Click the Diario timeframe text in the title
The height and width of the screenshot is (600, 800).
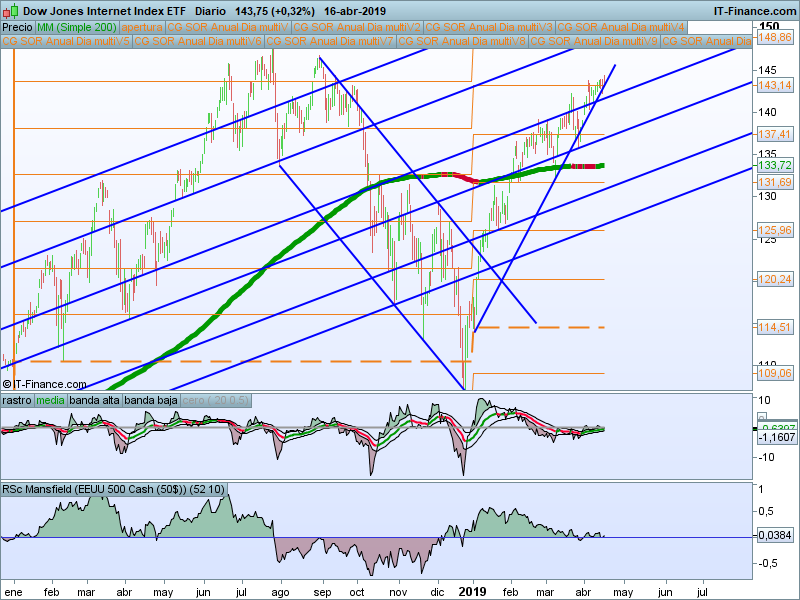click(210, 11)
